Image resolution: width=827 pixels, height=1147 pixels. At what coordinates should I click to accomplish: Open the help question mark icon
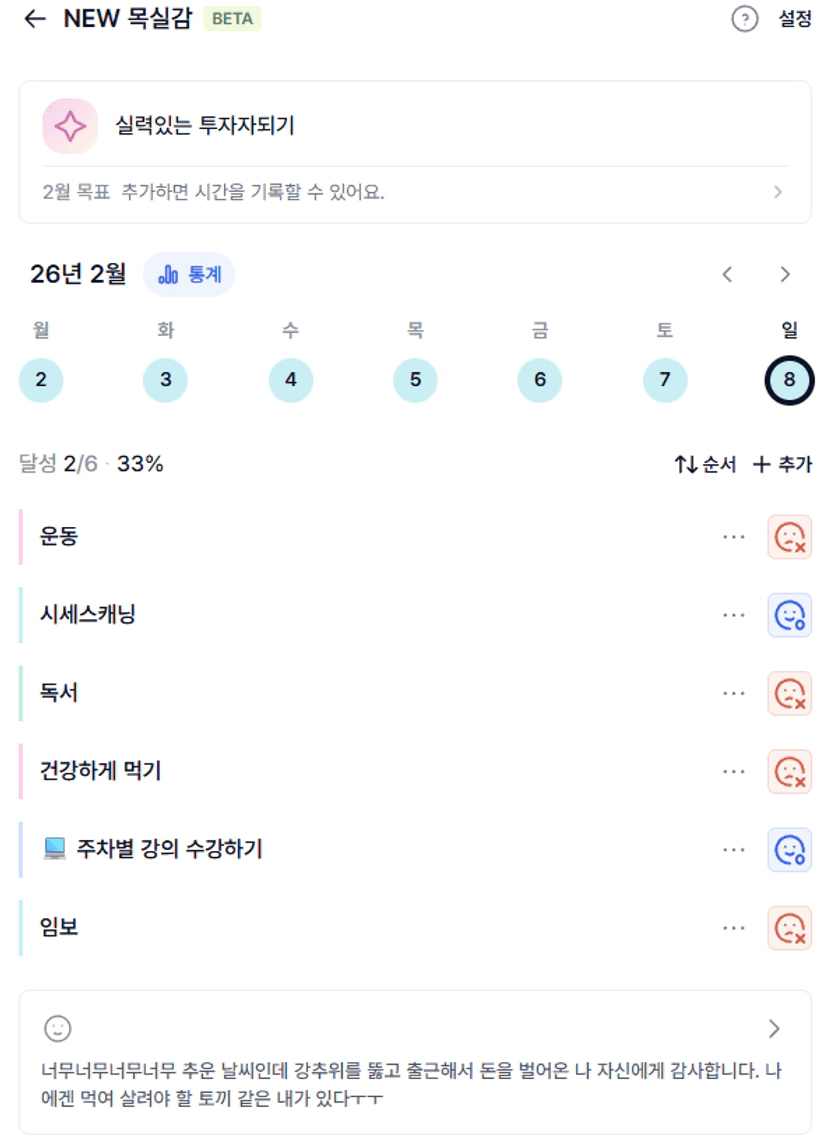745,19
